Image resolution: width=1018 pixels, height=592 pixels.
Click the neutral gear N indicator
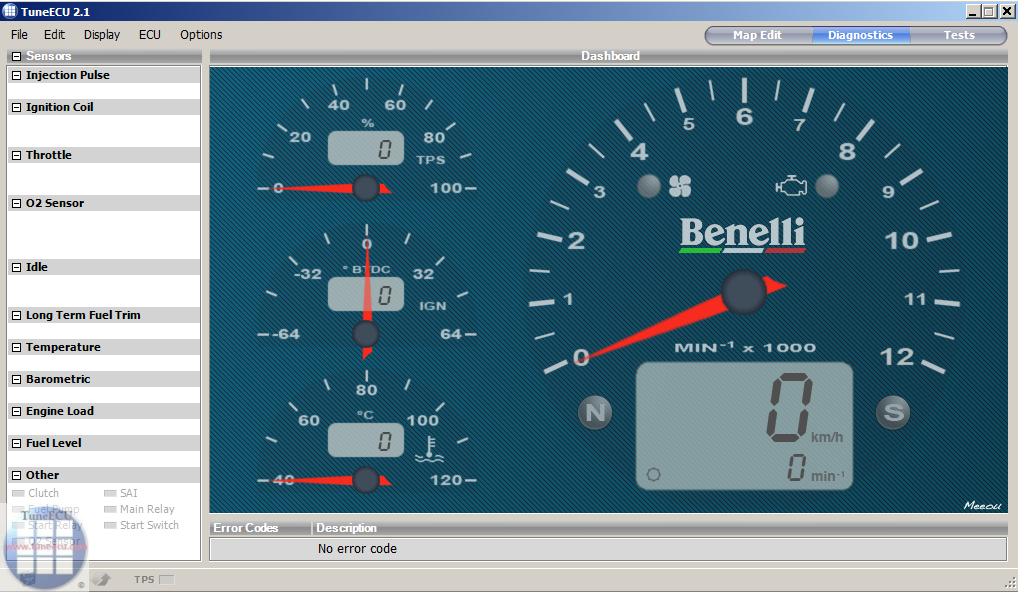(x=594, y=412)
